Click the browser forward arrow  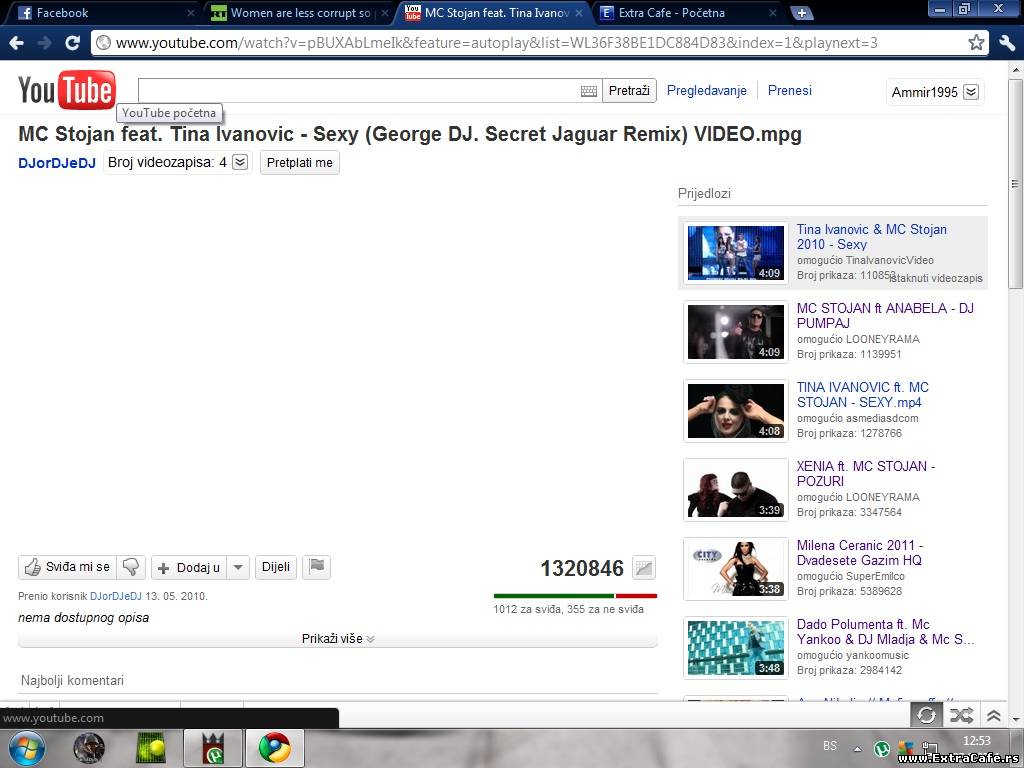(x=44, y=43)
